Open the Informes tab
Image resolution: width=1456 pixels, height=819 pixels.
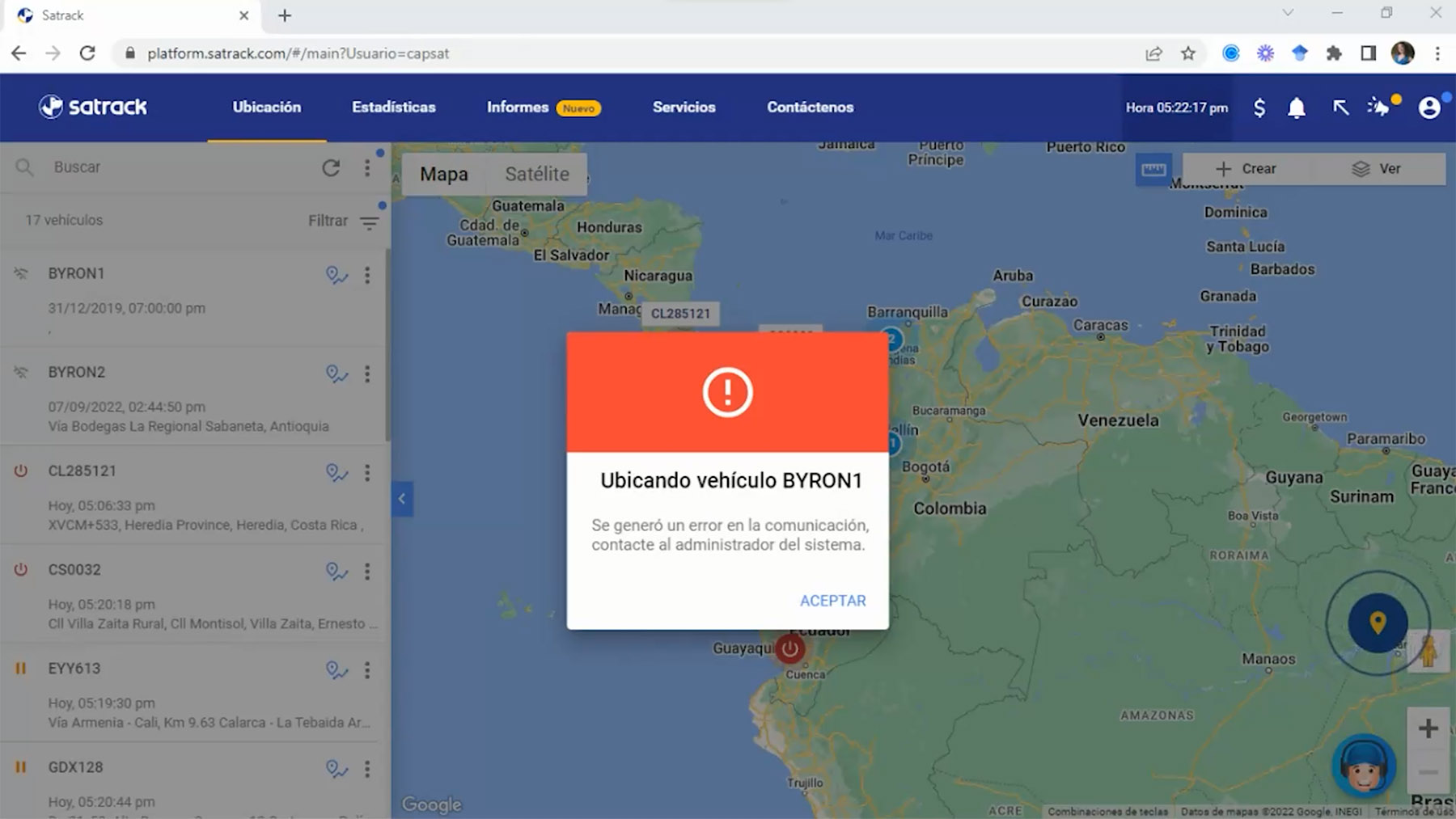[x=518, y=108]
